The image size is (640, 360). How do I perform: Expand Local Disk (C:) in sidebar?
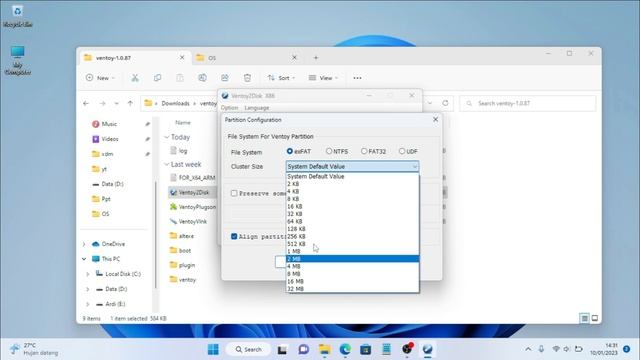87,274
